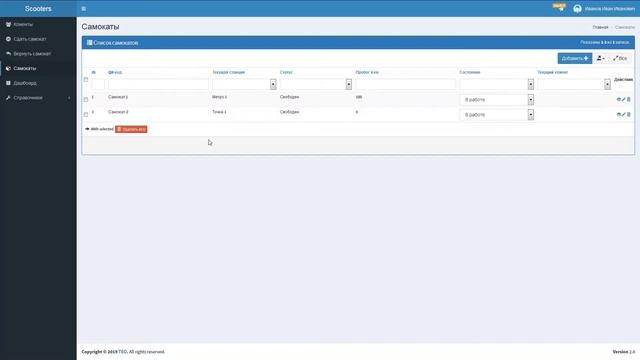The height and width of the screenshot is (360, 640).
Task: Click the records summary in panel header
Action: [x=604, y=42]
